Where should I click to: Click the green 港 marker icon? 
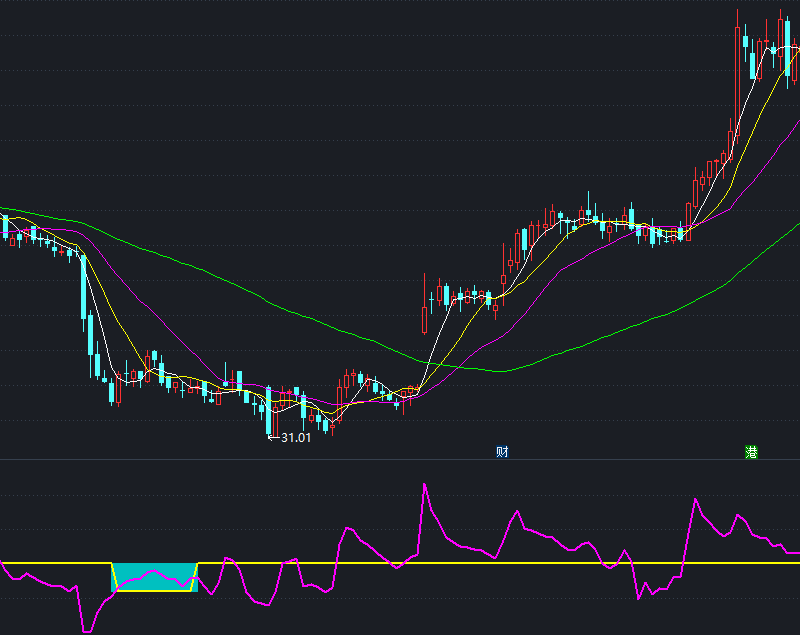tap(751, 452)
